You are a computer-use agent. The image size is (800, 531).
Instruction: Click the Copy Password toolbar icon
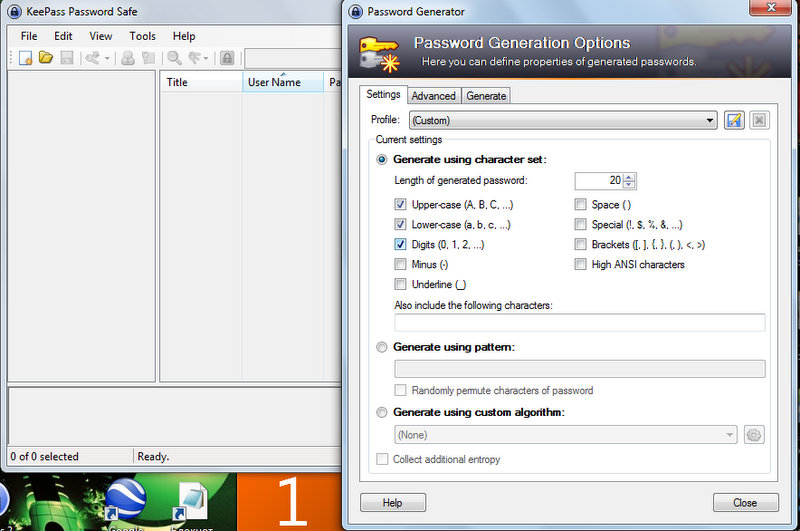click(148, 58)
